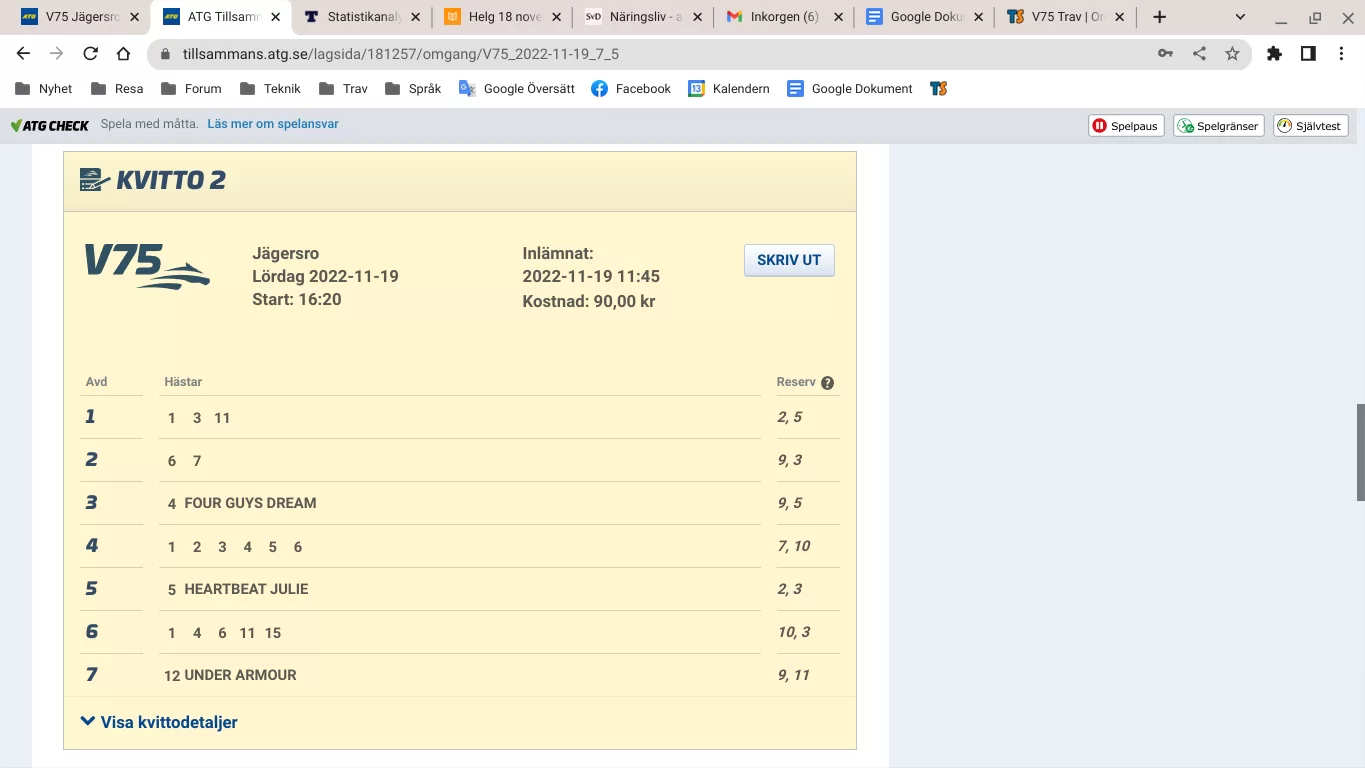Expand Visa kvittodetaljer
1365x768 pixels.
(x=159, y=722)
